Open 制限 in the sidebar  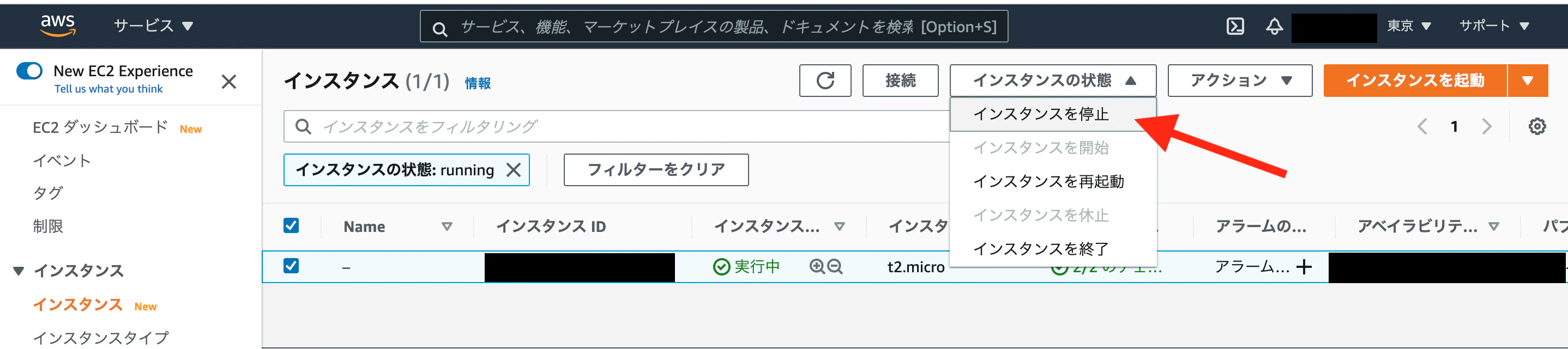tap(47, 226)
